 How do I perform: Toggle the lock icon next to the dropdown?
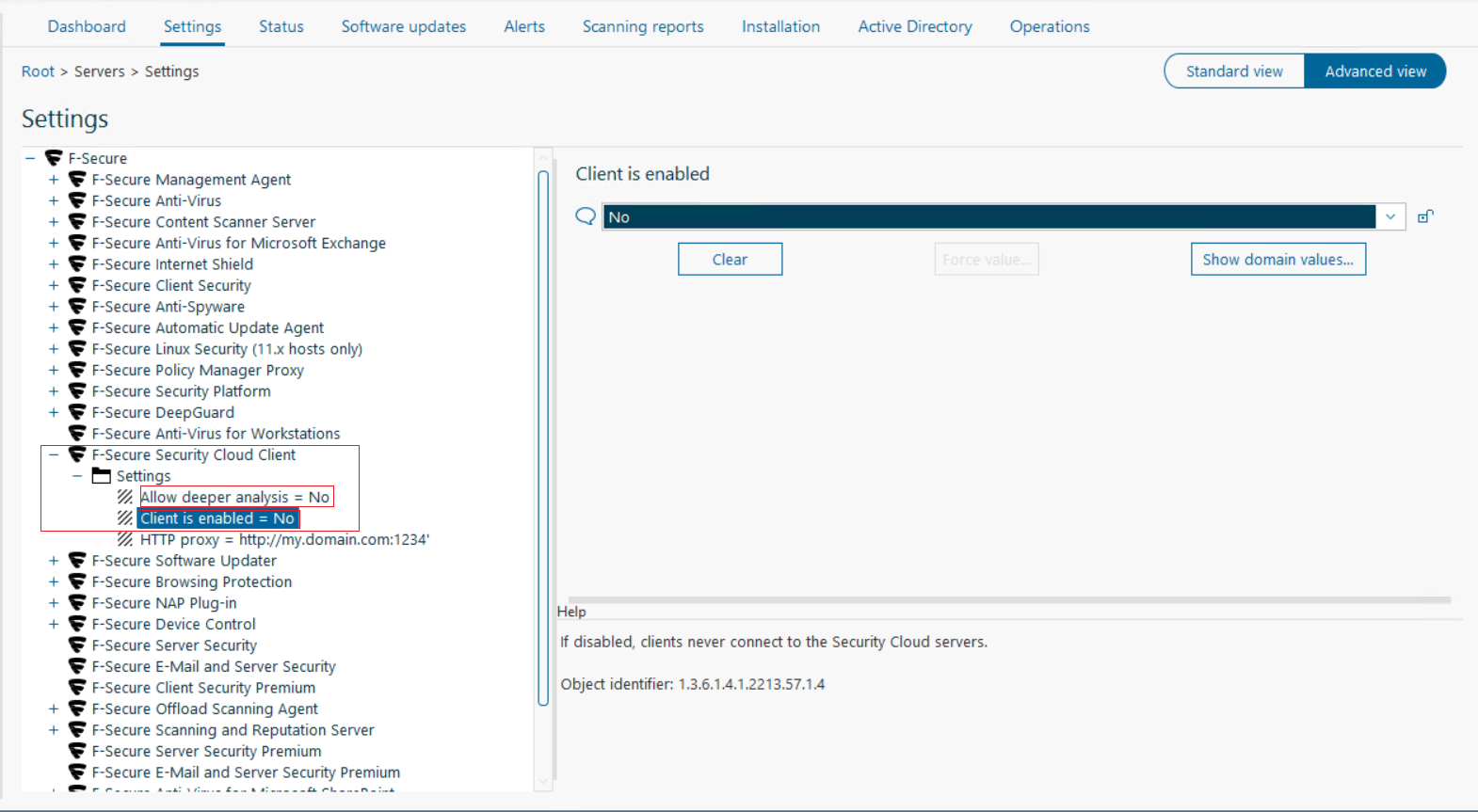[x=1425, y=216]
